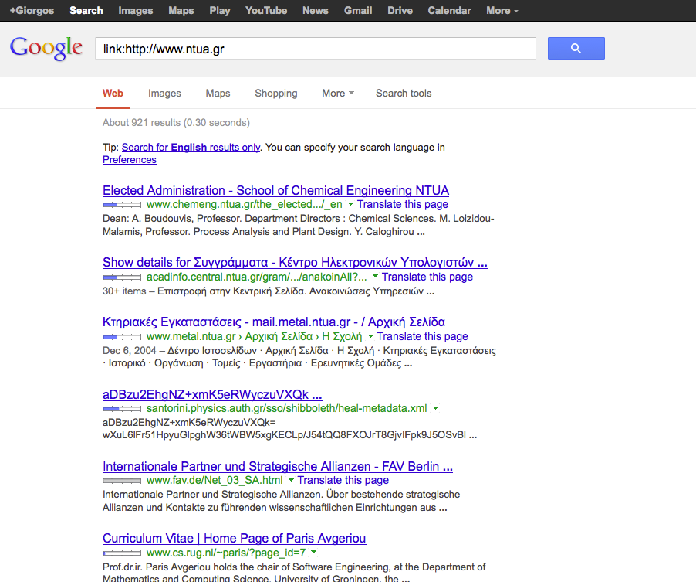Viewport: 696px width, 582px height.
Task: Open News in the top black bar
Action: pyautogui.click(x=315, y=11)
